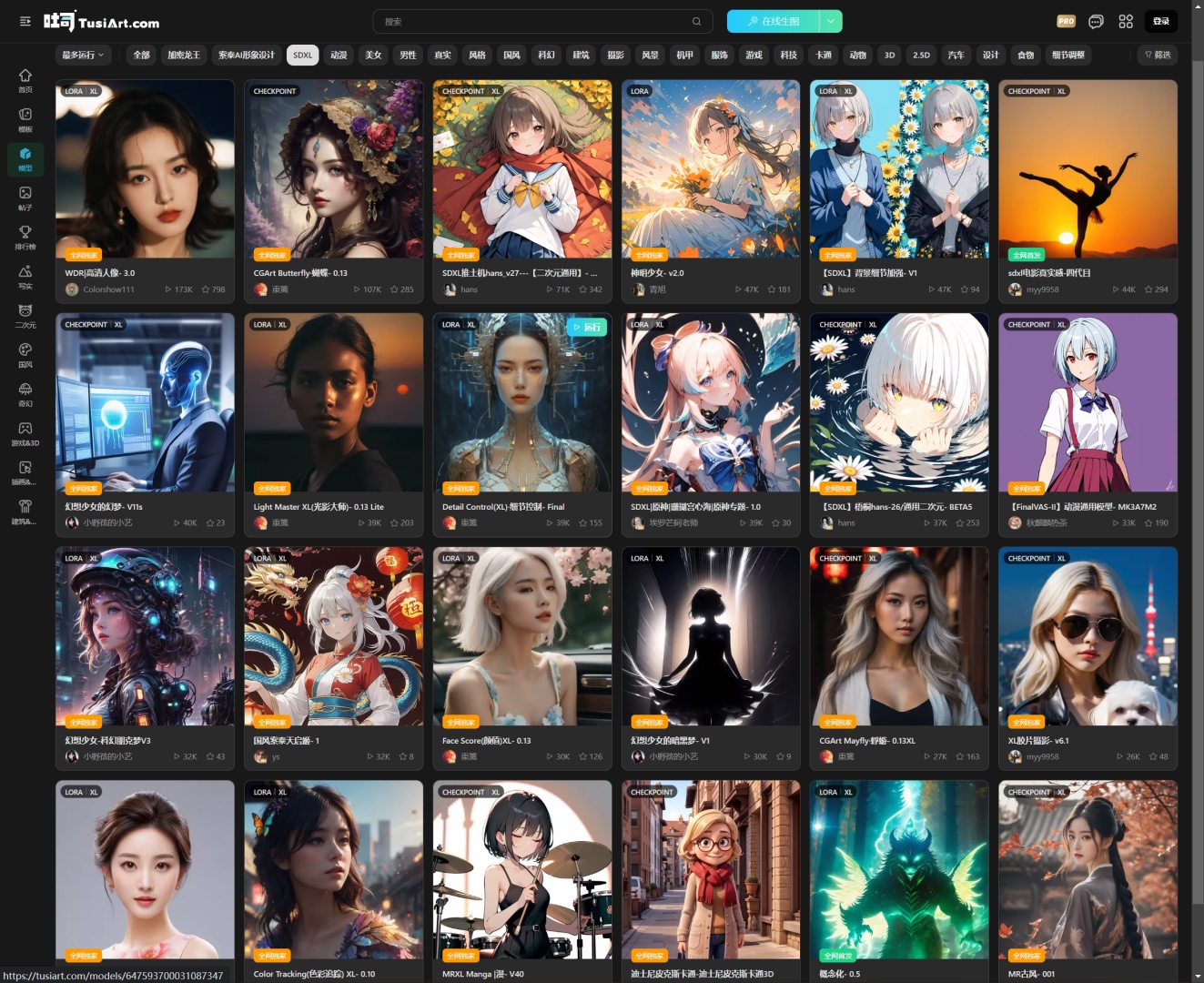Click the 登录 login button
The width and height of the screenshot is (1204, 983).
click(1160, 21)
